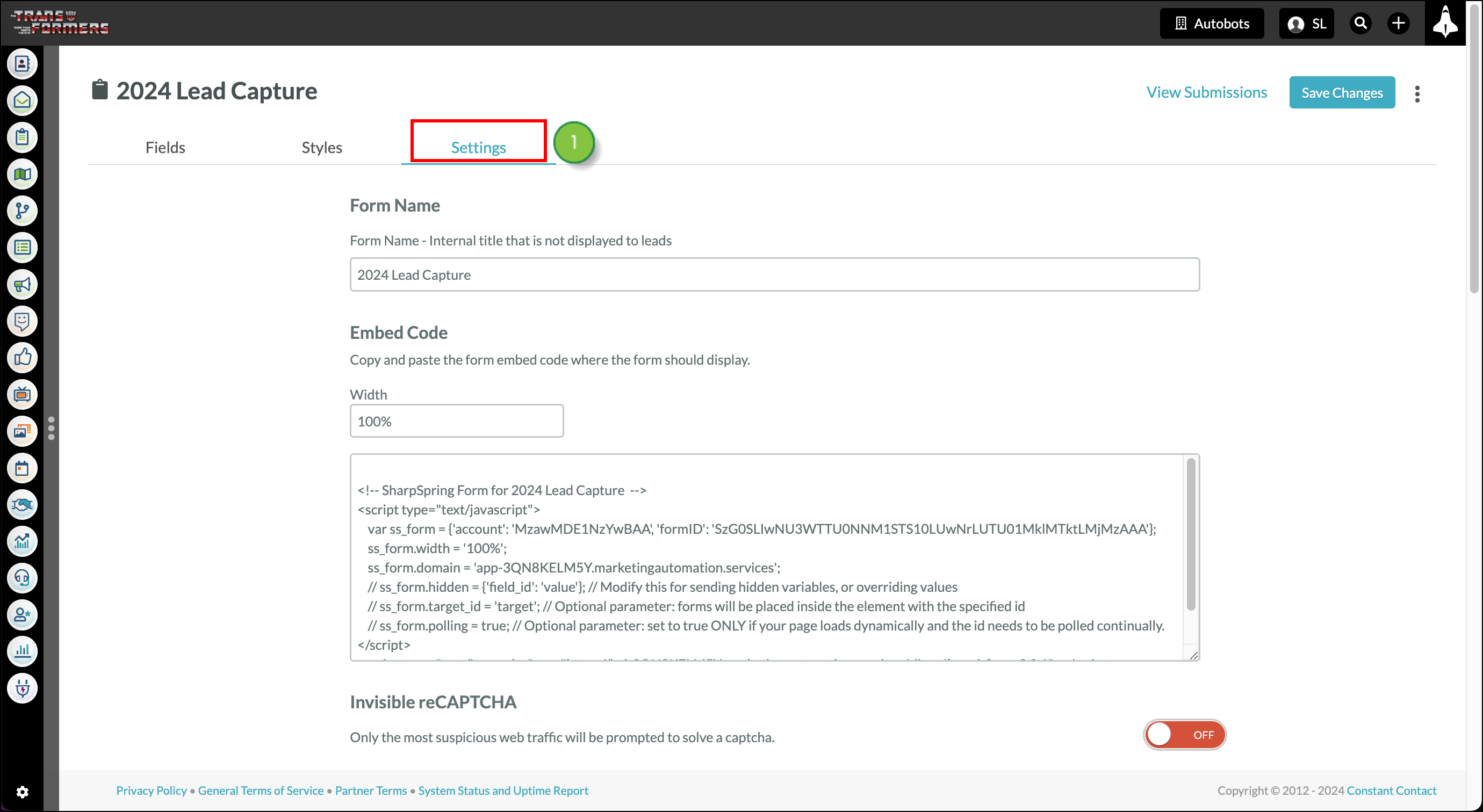Open the Campaigns megaphone sidebar icon
1483x812 pixels.
pos(22,285)
